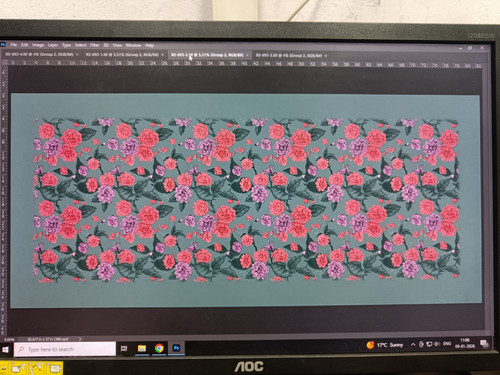Open the Edit menu
The width and height of the screenshot is (500, 375).
pyautogui.click(x=24, y=44)
